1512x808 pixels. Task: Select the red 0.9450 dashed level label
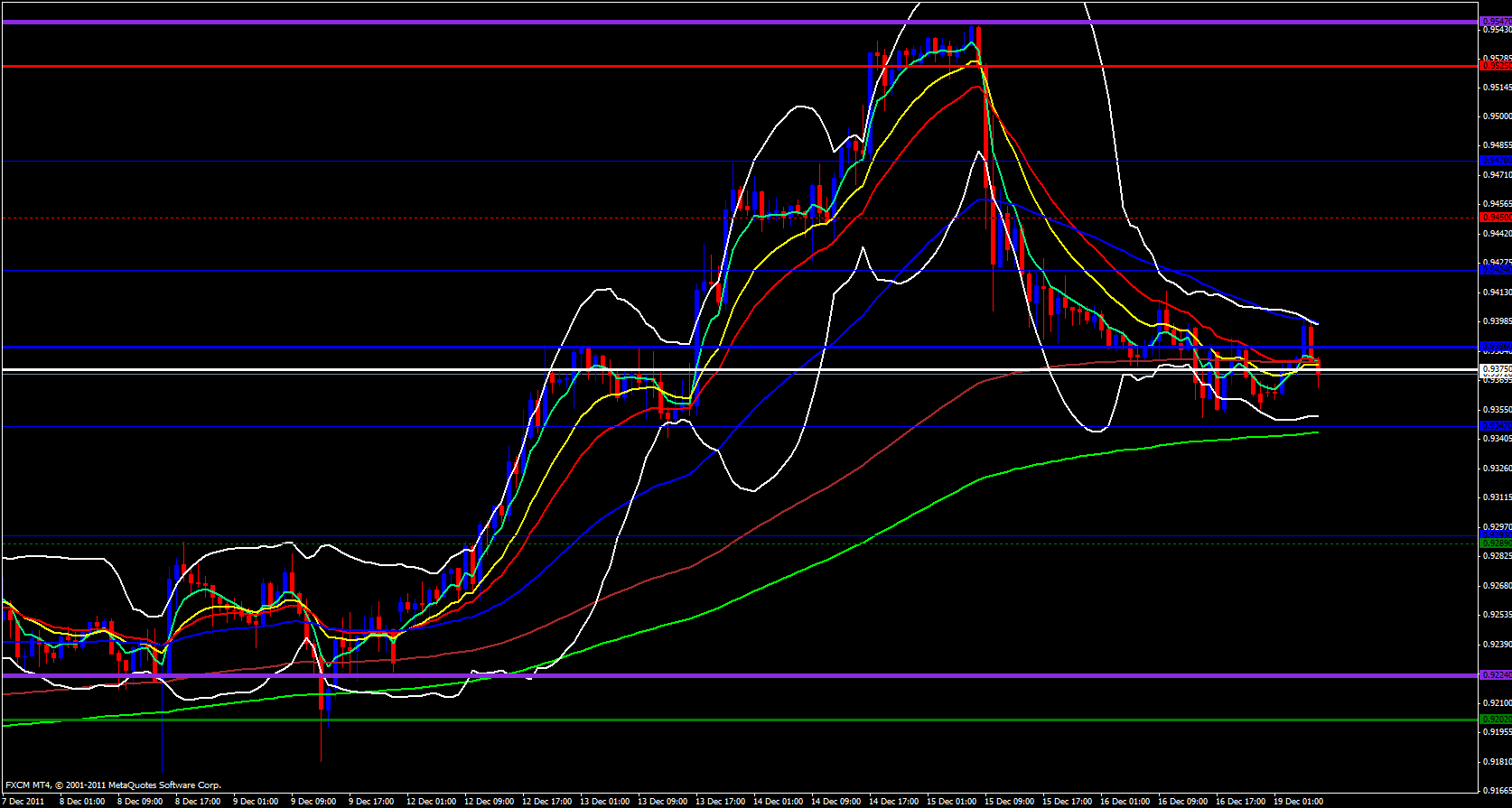(x=1496, y=218)
